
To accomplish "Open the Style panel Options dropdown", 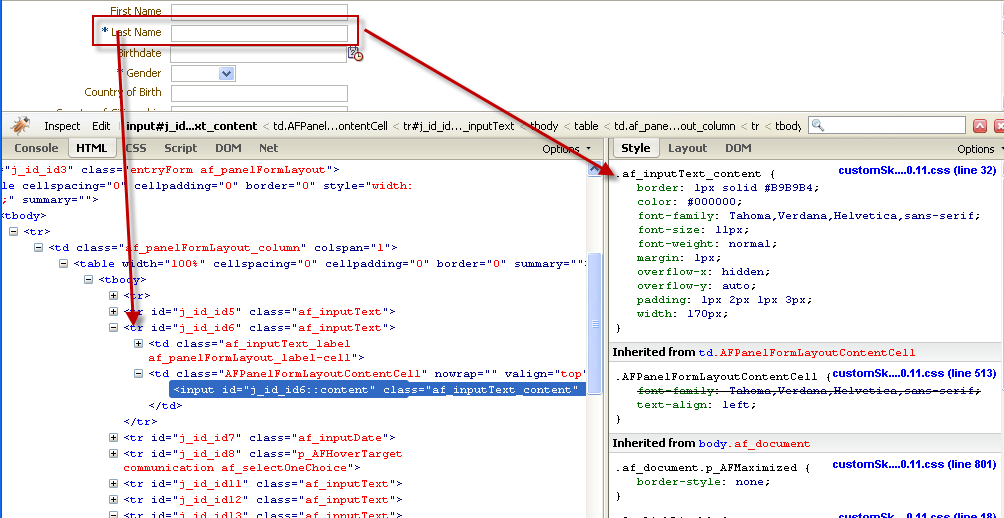I will [980, 149].
